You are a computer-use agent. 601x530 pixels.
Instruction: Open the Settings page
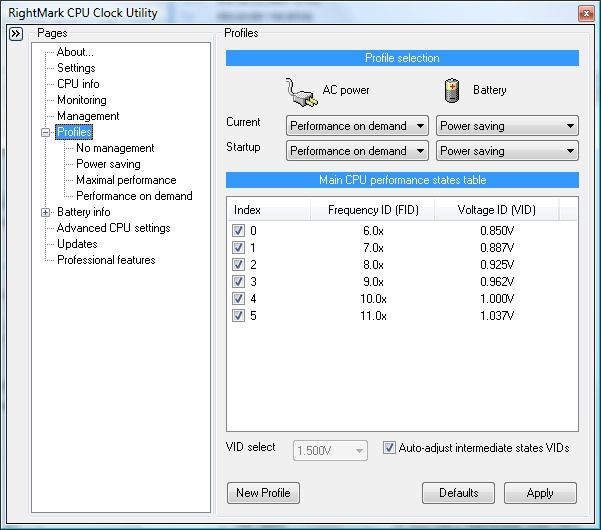point(76,68)
